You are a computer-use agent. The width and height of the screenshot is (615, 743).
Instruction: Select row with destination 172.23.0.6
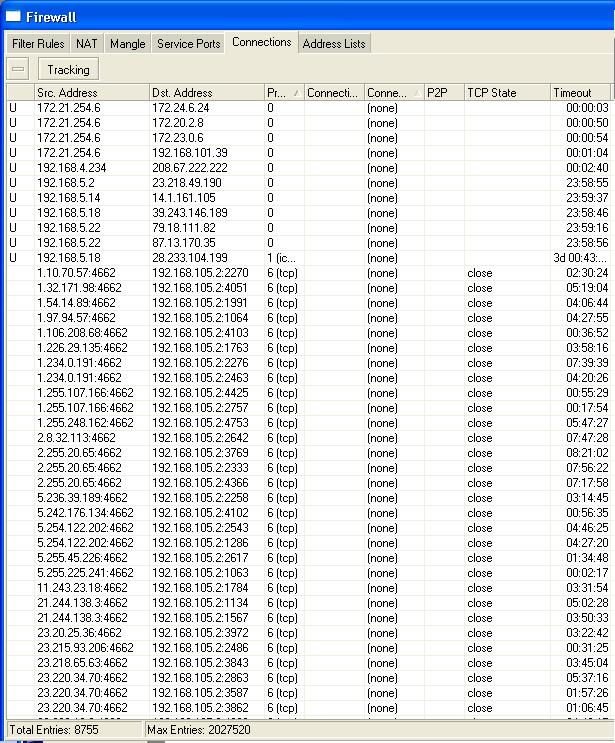point(308,138)
